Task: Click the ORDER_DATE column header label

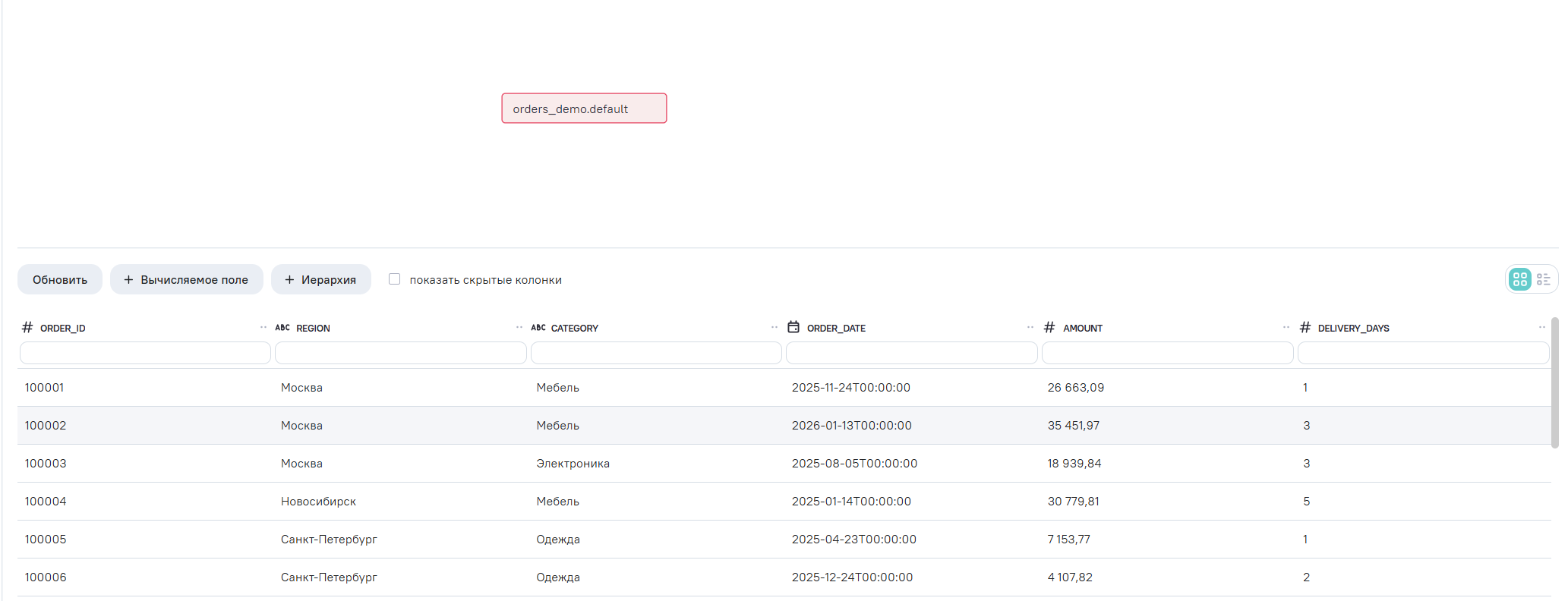Action: 836,329
